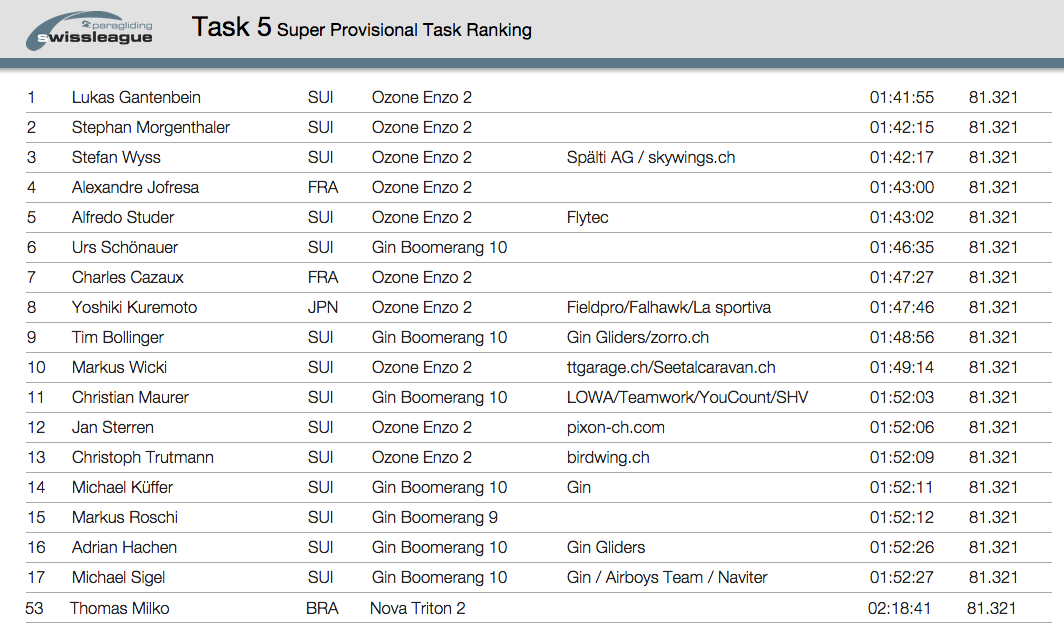This screenshot has width=1064, height=626.
Task: Select Thomas Milko's Nova Triton 2 glider
Action: click(x=417, y=608)
